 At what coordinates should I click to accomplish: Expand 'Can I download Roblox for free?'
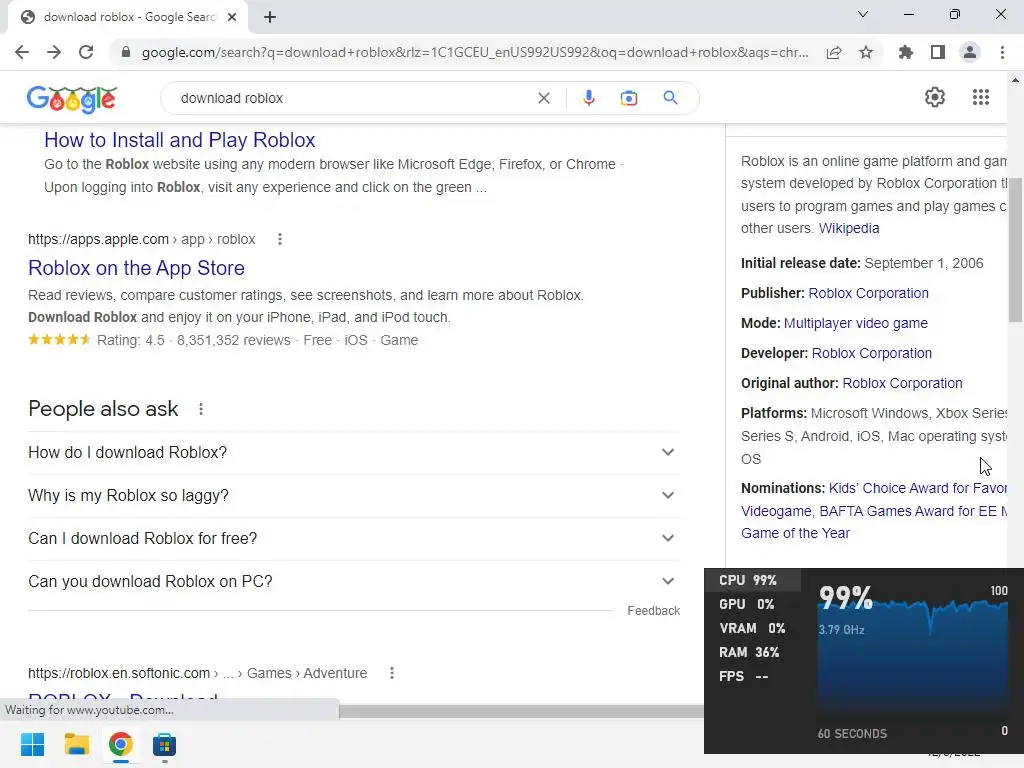(354, 539)
